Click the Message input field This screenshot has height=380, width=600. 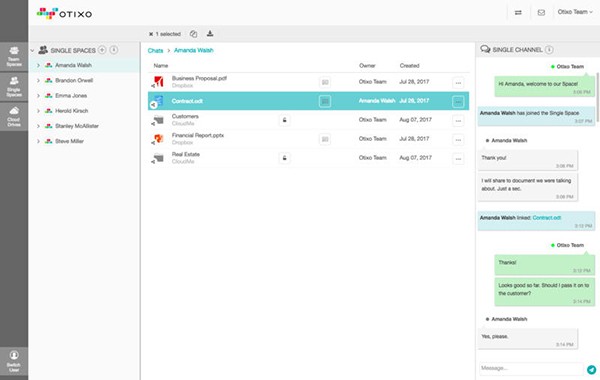click(531, 368)
